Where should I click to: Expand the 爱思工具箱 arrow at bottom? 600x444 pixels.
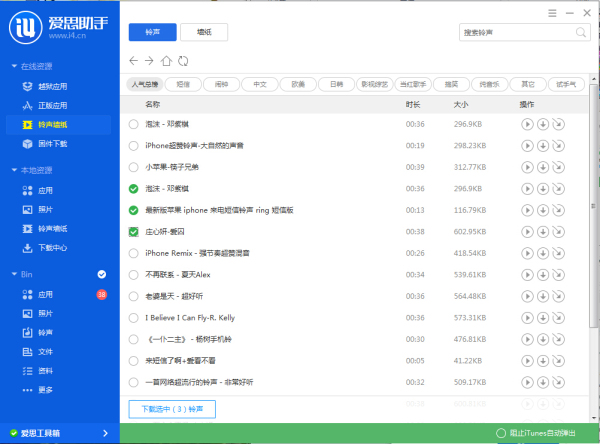click(x=106, y=433)
